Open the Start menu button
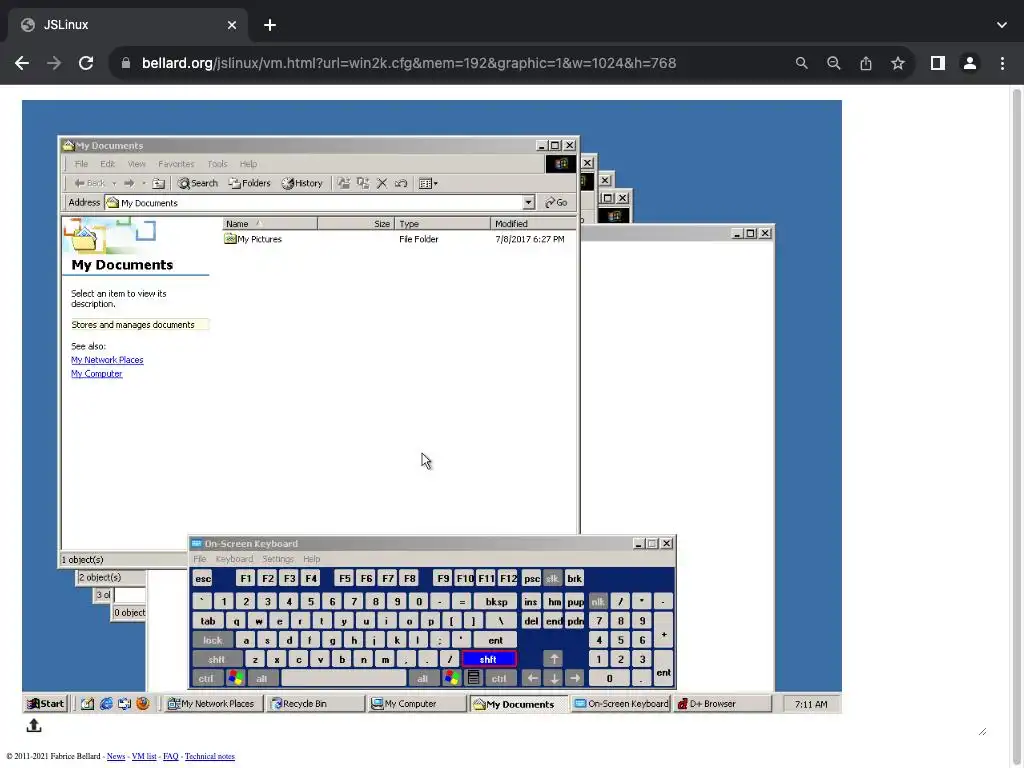The width and height of the screenshot is (1024, 768). coord(46,704)
